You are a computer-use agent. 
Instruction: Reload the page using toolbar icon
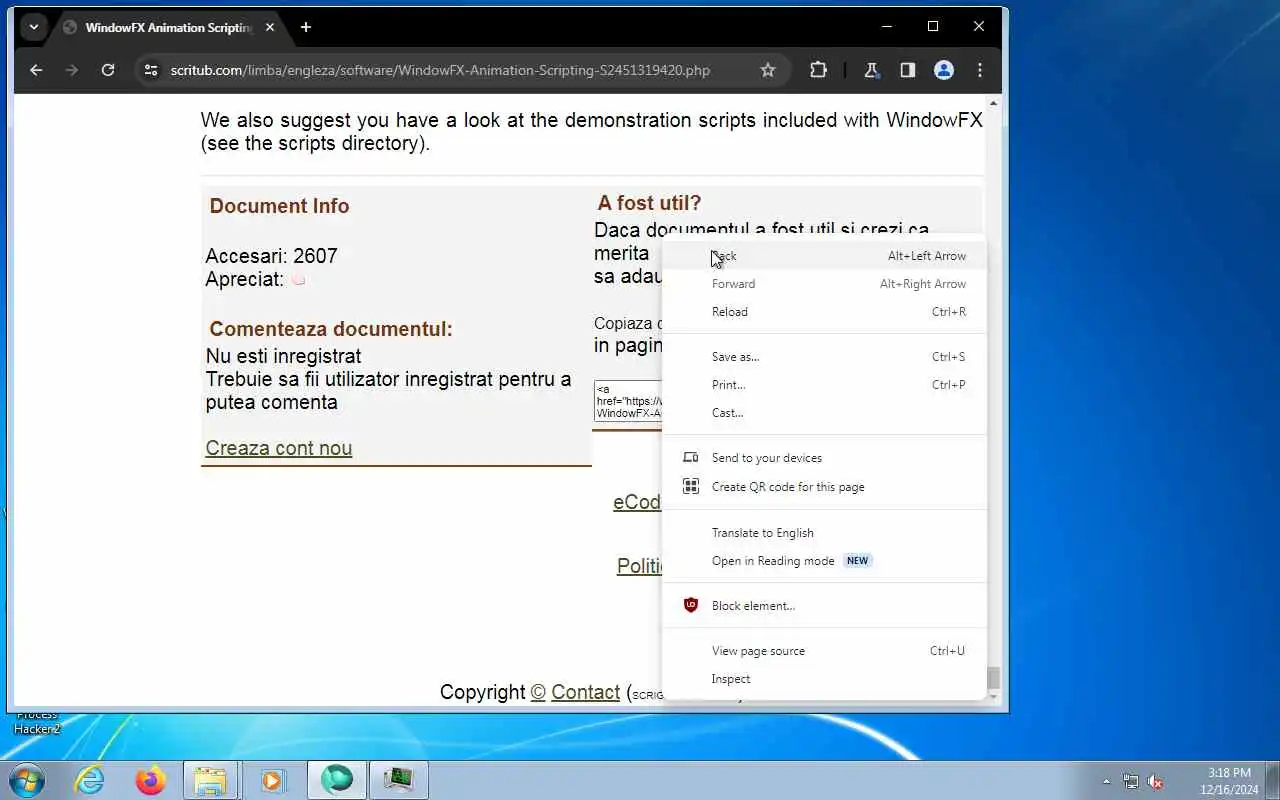(108, 70)
